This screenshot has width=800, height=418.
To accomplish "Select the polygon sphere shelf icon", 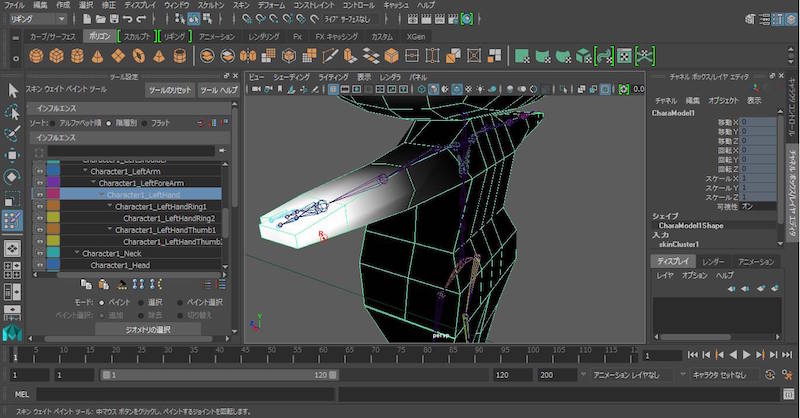I will tap(37, 55).
